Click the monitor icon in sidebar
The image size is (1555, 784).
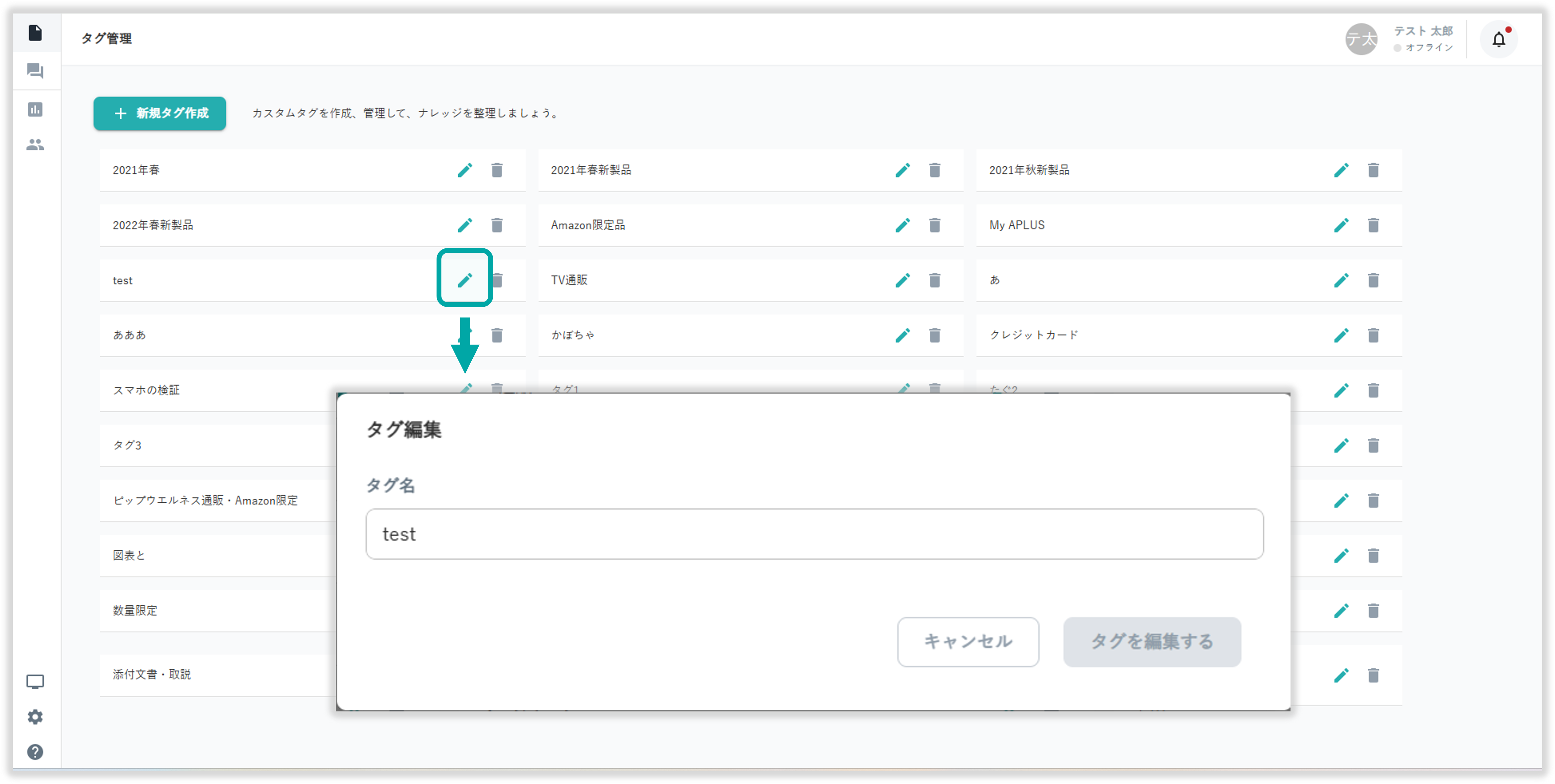(x=35, y=682)
